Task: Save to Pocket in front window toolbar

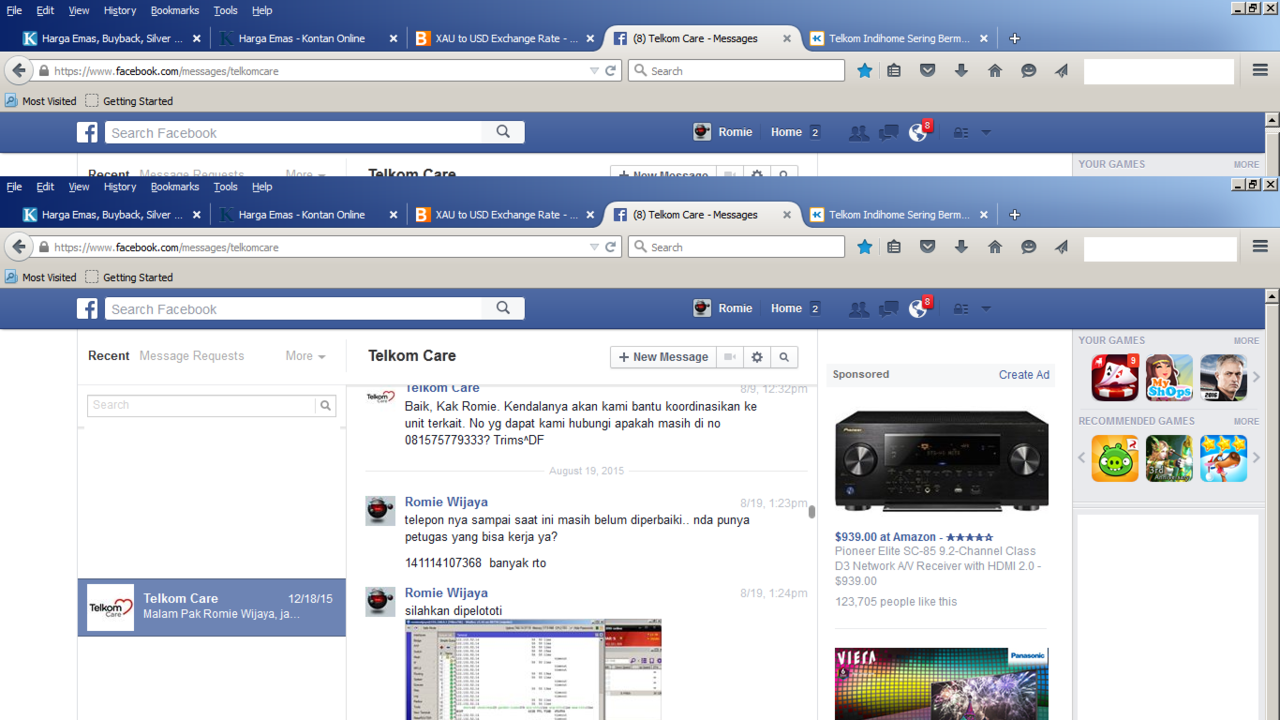Action: pos(928,247)
